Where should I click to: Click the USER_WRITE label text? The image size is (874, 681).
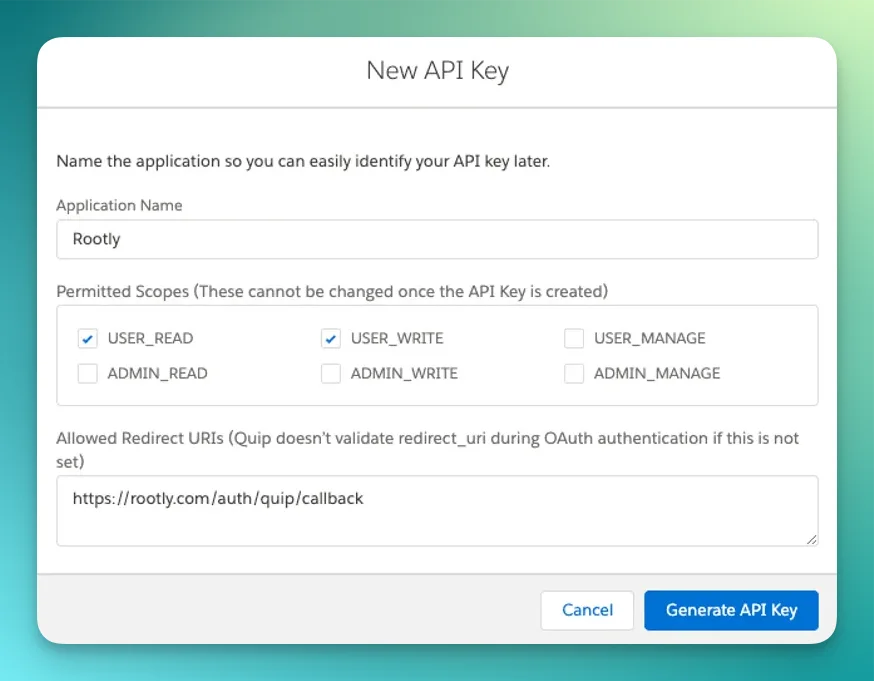(397, 338)
